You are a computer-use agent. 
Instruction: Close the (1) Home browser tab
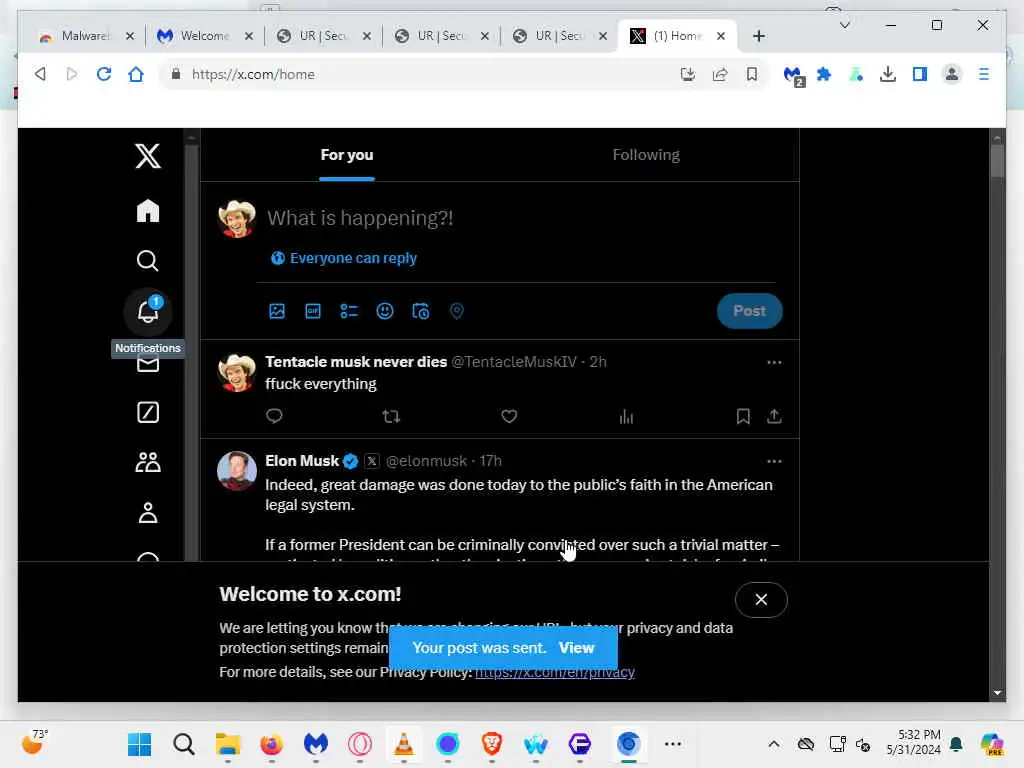[x=721, y=36]
